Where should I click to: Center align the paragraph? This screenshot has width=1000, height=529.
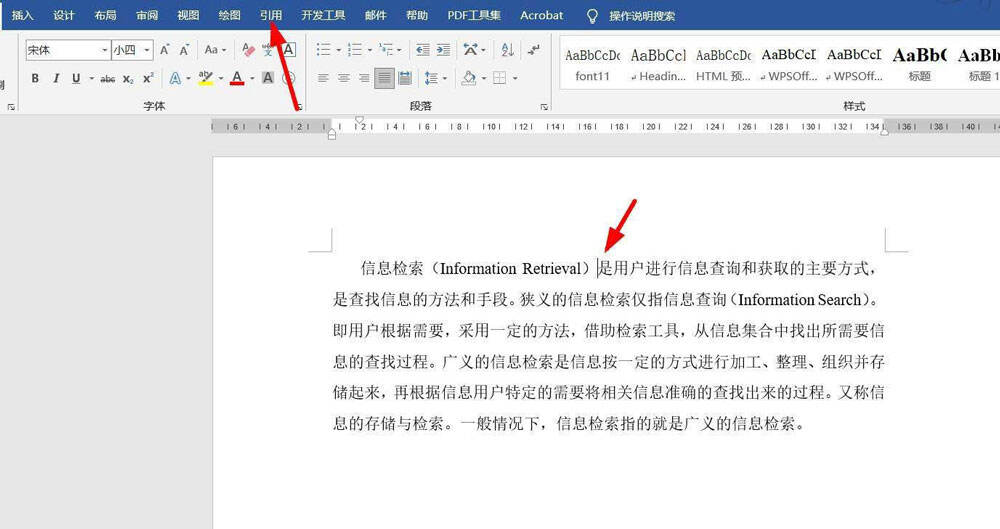point(344,78)
